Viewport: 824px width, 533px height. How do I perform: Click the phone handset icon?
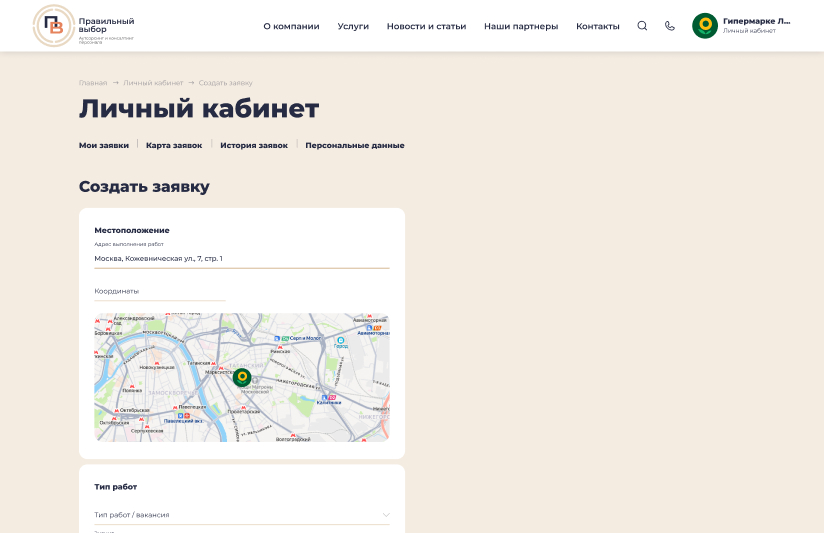click(670, 26)
